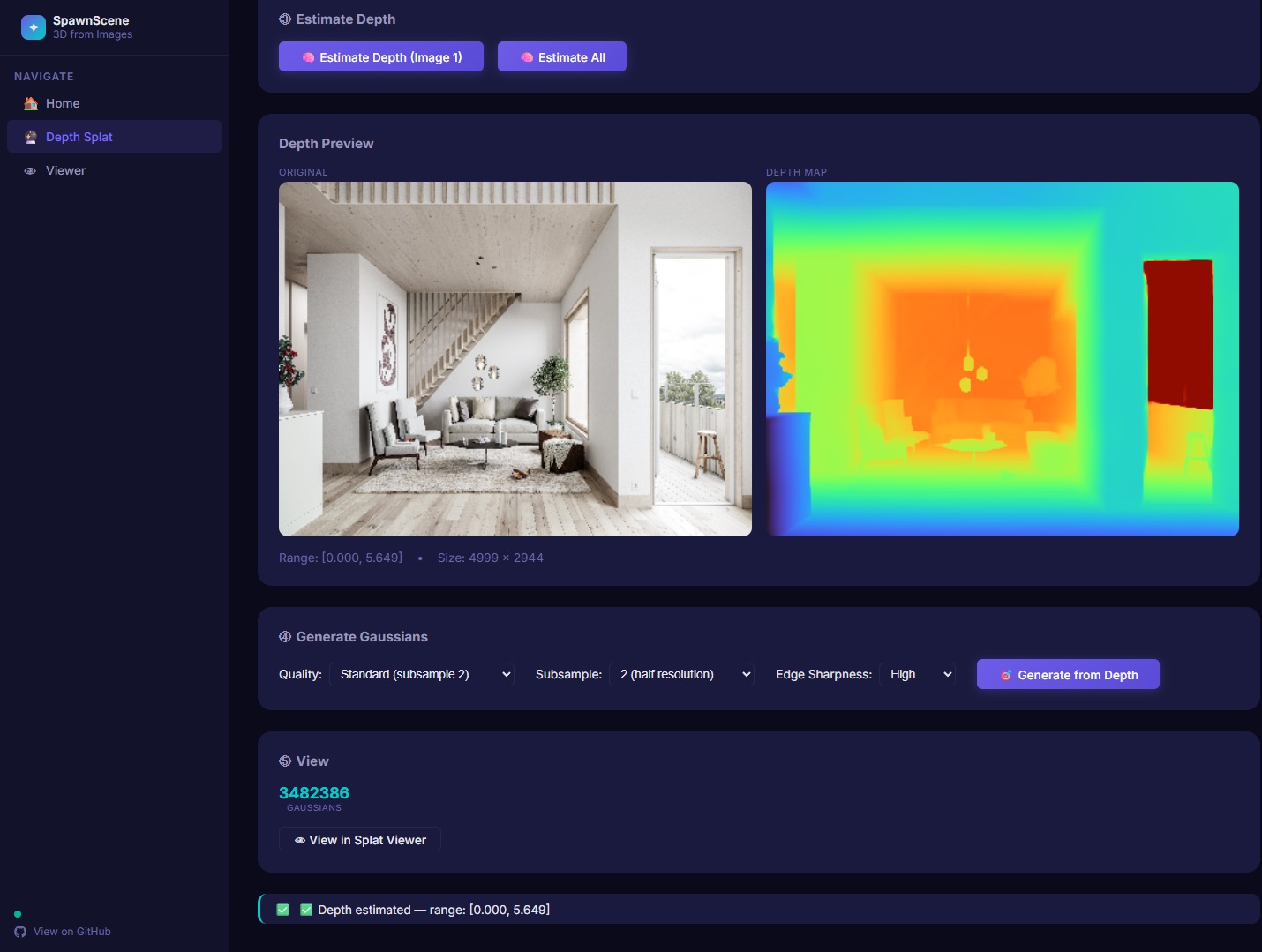
Task: Open the Home page
Action: (x=114, y=103)
